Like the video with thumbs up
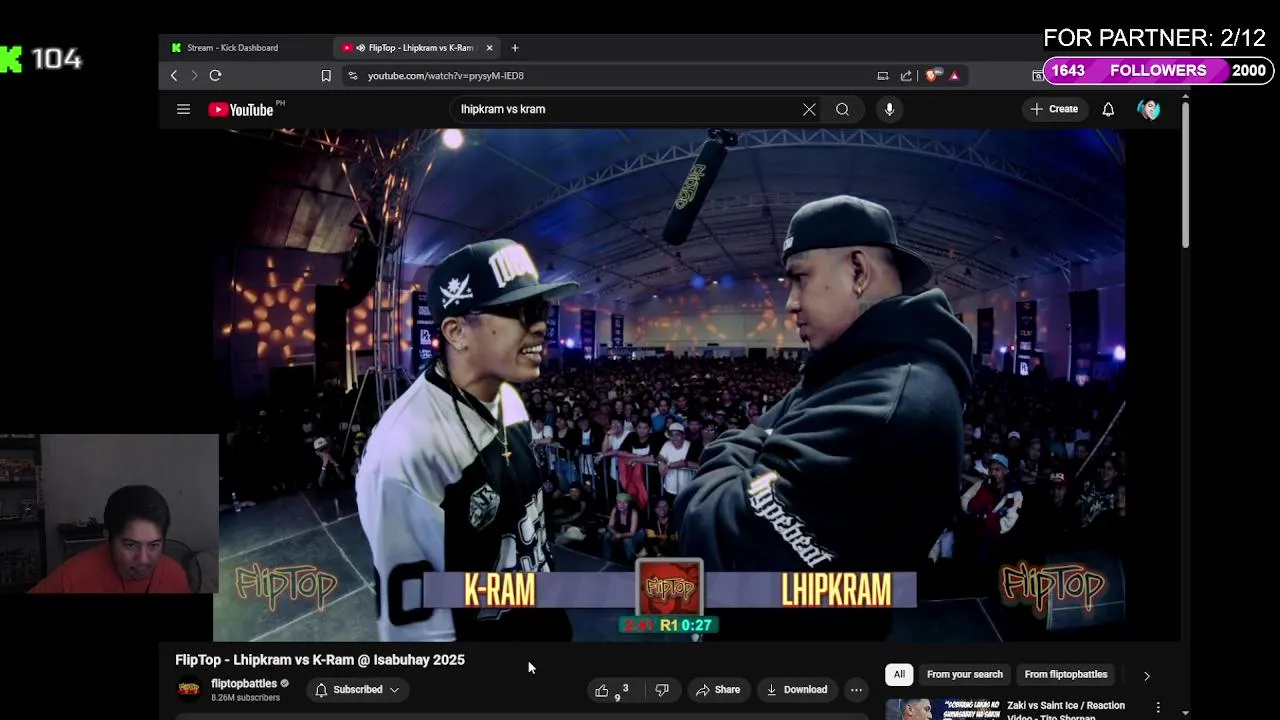The height and width of the screenshot is (720, 1280). click(x=601, y=690)
